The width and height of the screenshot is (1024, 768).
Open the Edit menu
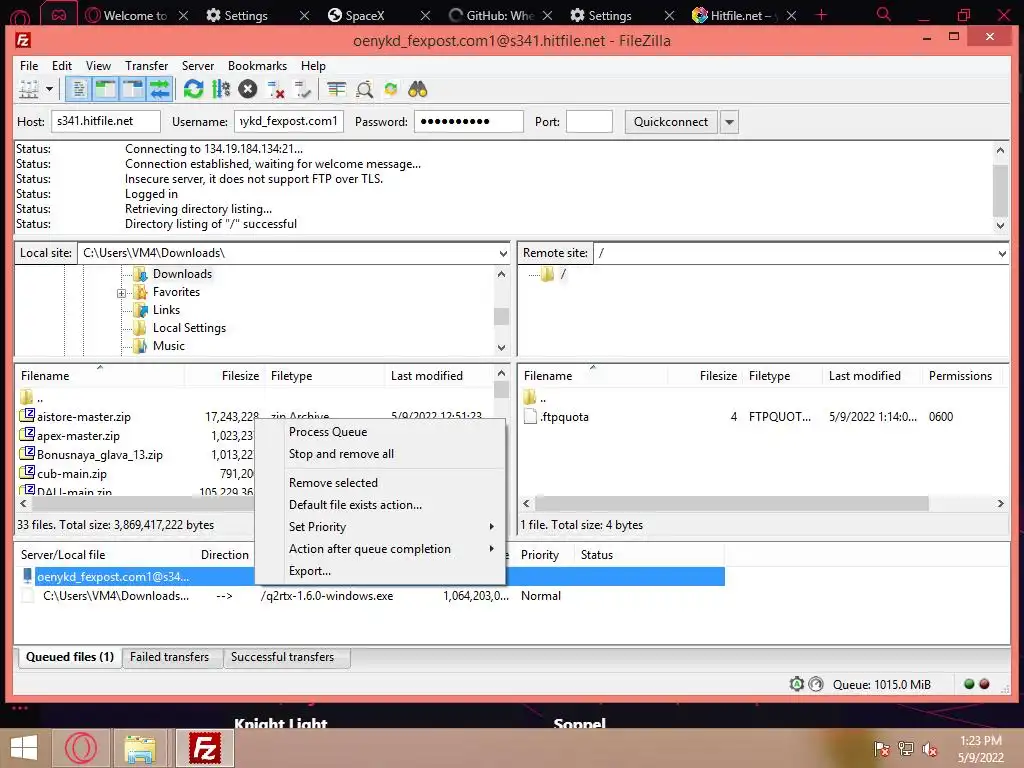pos(61,65)
